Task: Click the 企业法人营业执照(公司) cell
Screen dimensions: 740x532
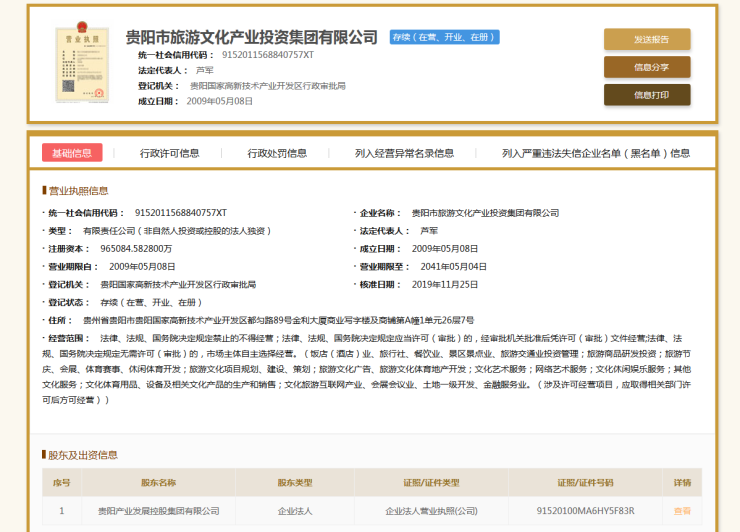Action: (x=431, y=511)
